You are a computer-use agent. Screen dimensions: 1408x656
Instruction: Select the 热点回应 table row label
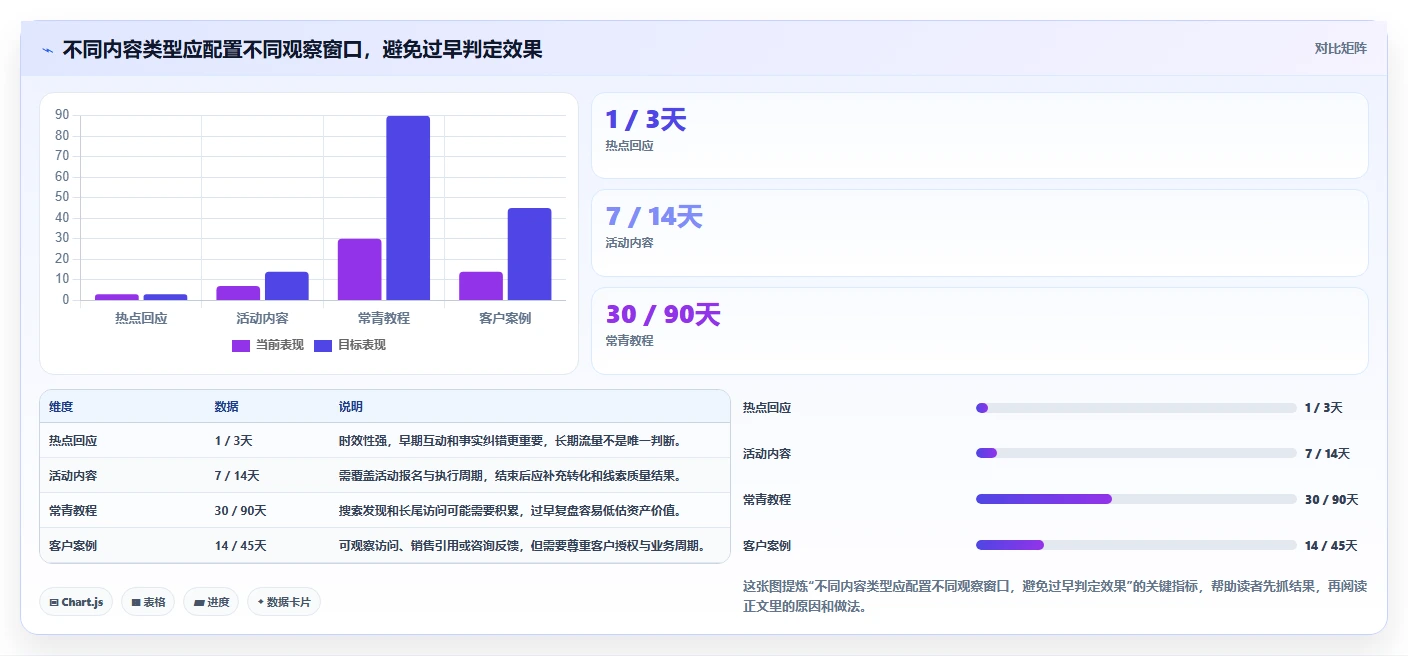(x=73, y=441)
